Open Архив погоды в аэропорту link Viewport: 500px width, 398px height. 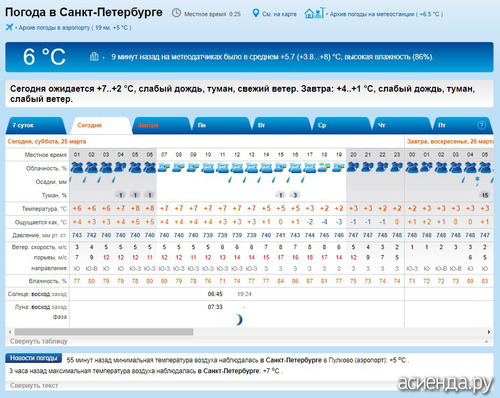75,28
